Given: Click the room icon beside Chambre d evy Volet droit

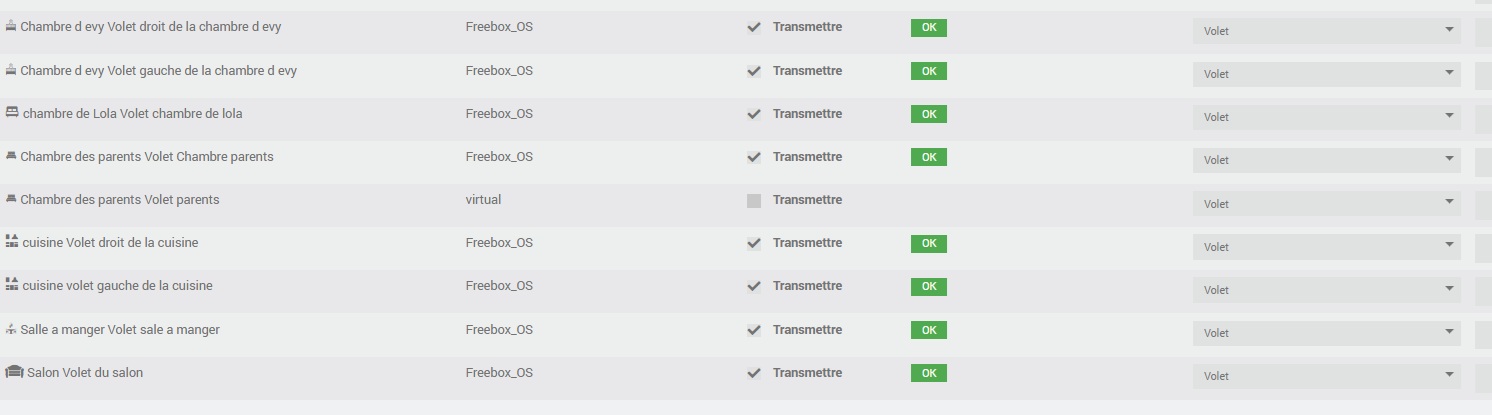Looking at the screenshot, I should [11, 27].
